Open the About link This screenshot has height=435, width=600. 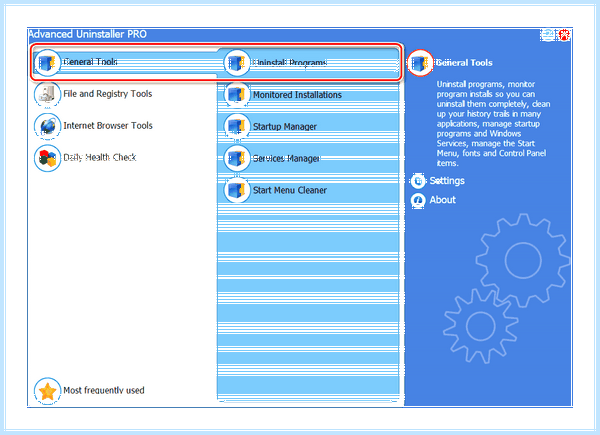coord(442,200)
